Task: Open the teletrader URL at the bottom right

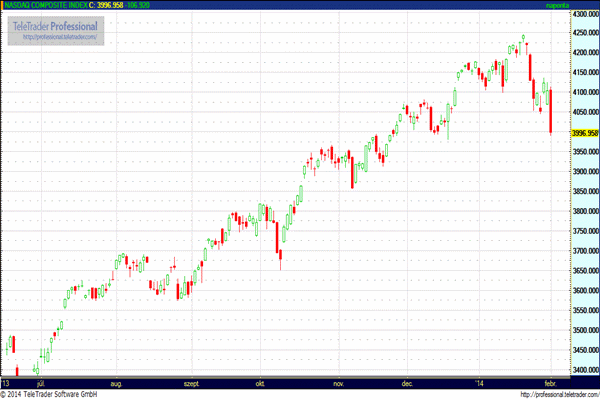Action: click(560, 394)
